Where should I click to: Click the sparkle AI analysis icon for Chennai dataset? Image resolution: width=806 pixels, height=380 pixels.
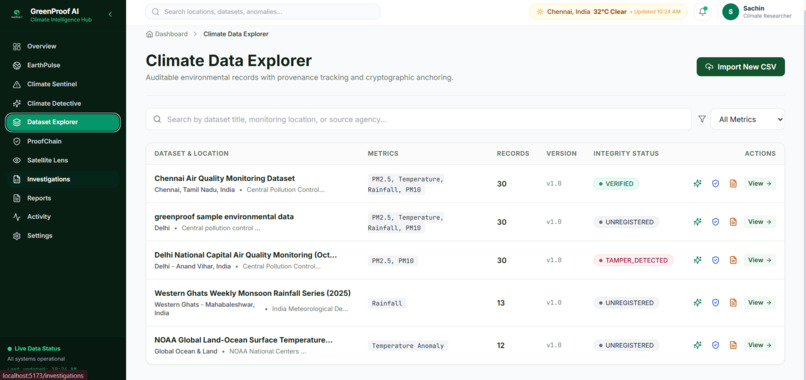697,184
